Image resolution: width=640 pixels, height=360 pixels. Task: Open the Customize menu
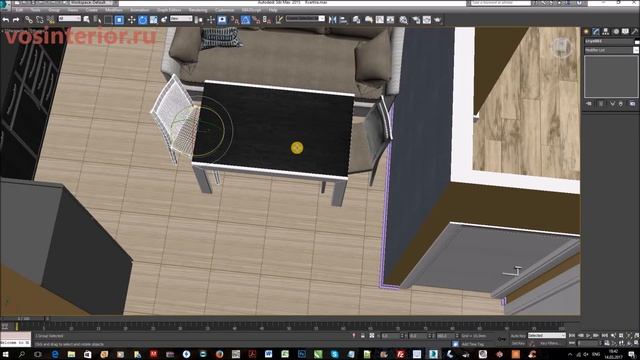click(224, 10)
